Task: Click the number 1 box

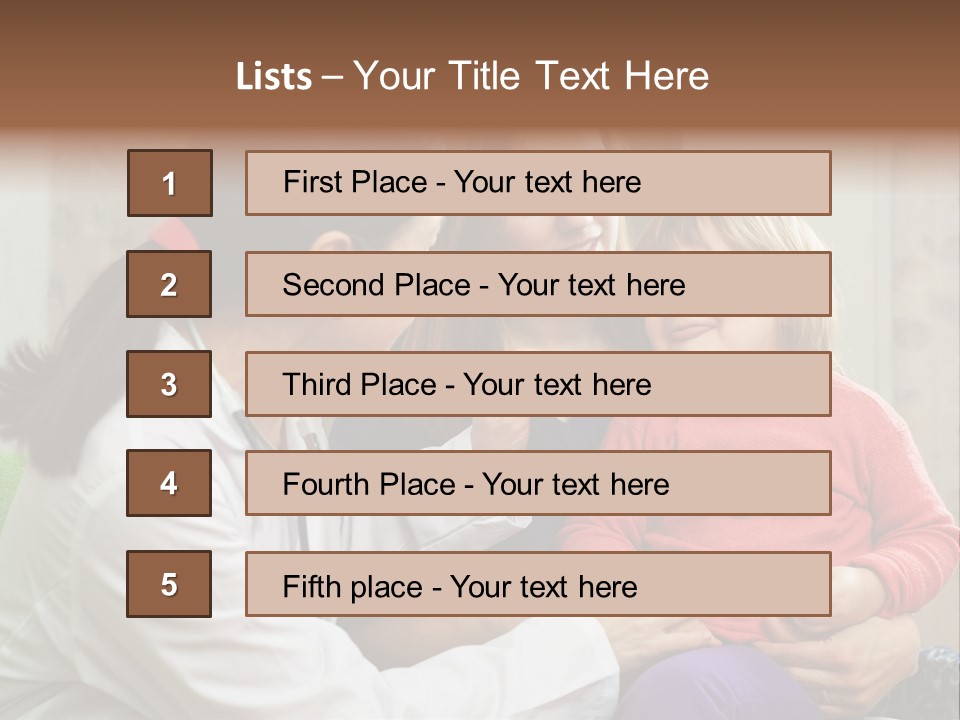Action: pos(169,183)
